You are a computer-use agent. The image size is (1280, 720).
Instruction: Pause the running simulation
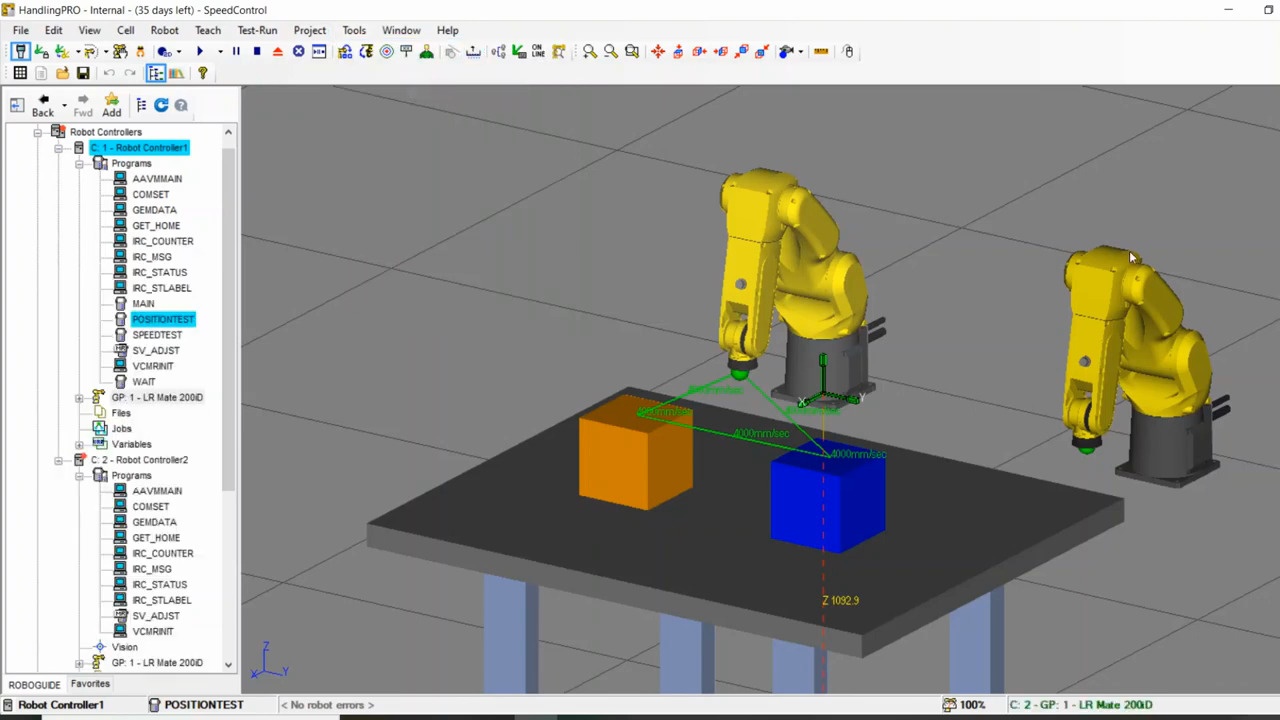236,51
